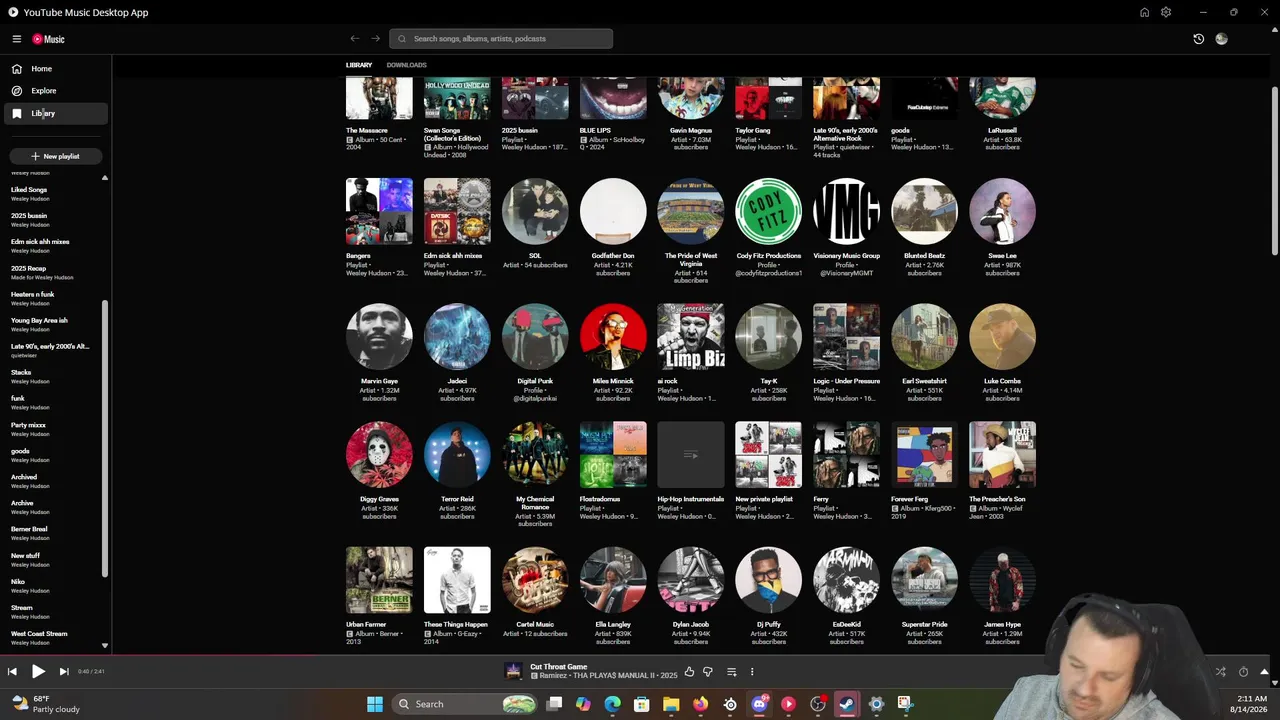Open the Swae Lee artist thumbnail
The width and height of the screenshot is (1280, 720).
(1002, 211)
